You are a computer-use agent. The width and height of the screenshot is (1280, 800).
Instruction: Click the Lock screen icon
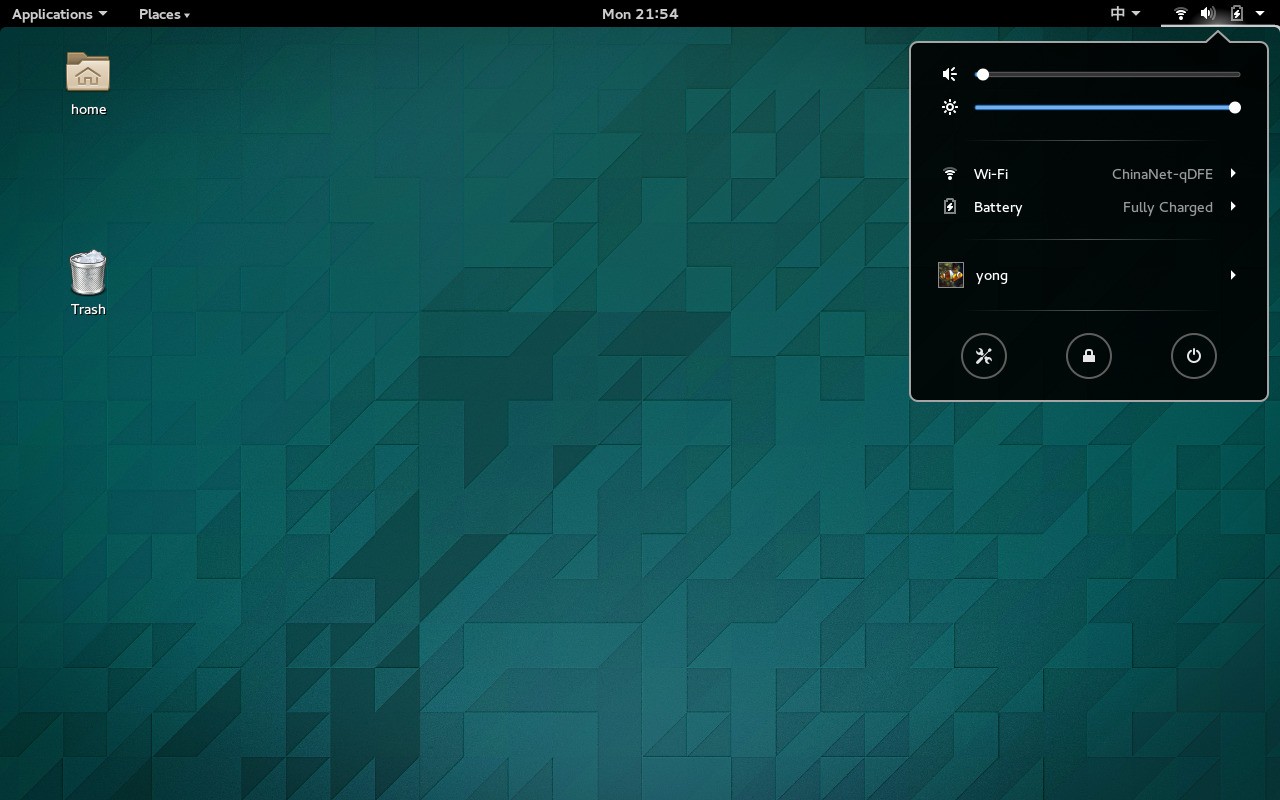pos(1089,356)
